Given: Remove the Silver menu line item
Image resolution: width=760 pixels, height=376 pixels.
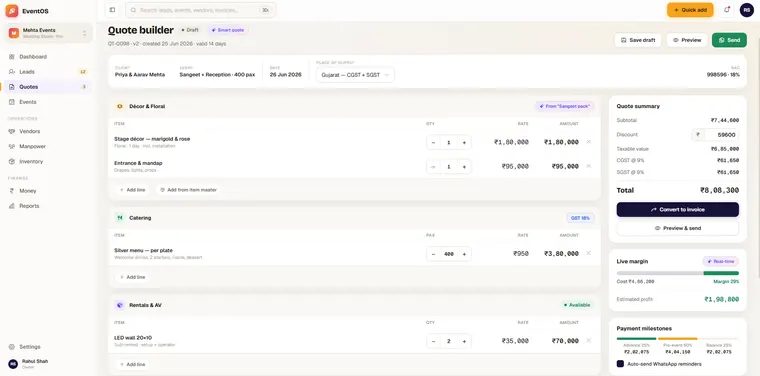Looking at the screenshot, I should (588, 253).
